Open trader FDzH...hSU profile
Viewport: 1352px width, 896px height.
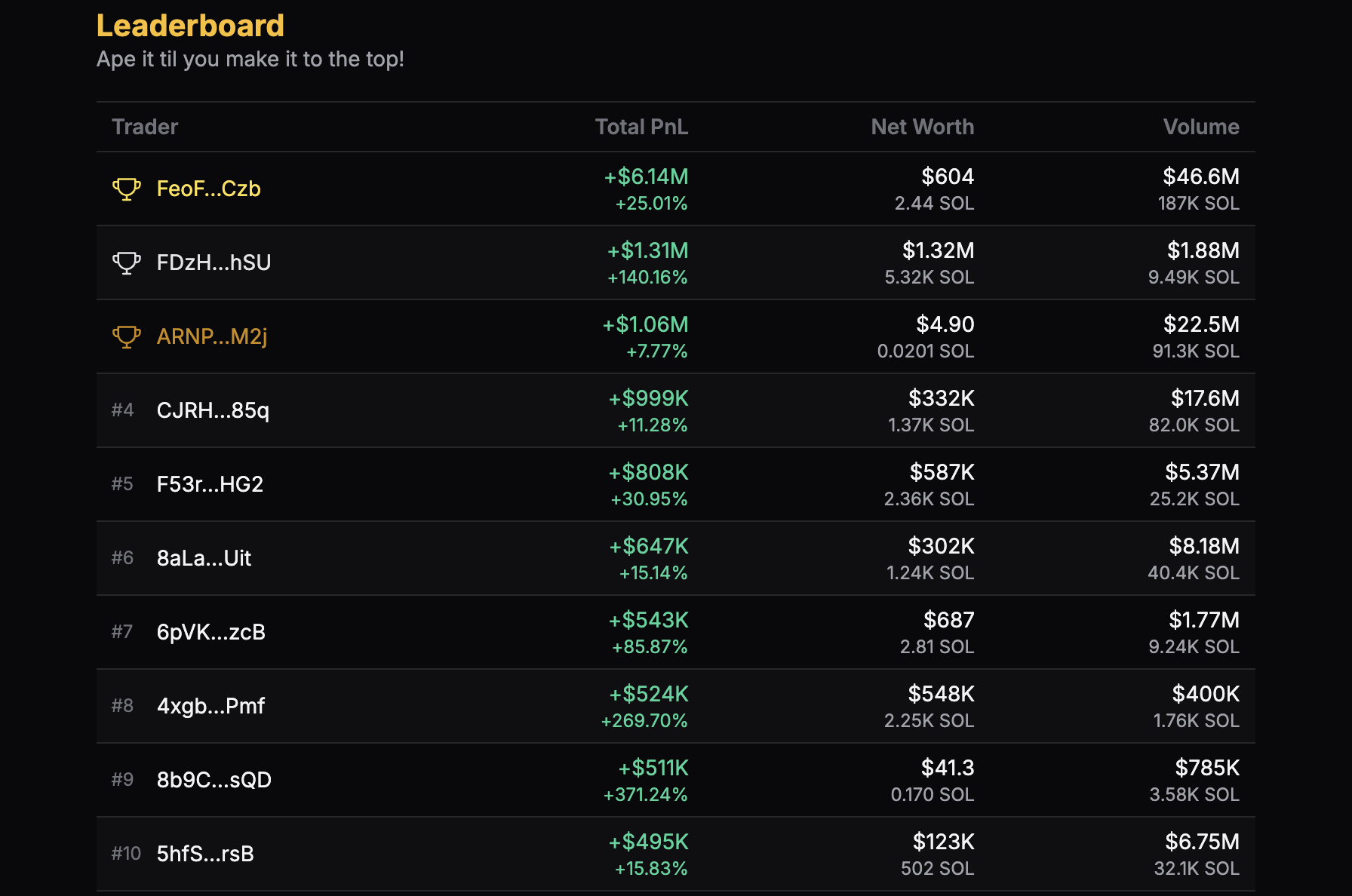[214, 262]
